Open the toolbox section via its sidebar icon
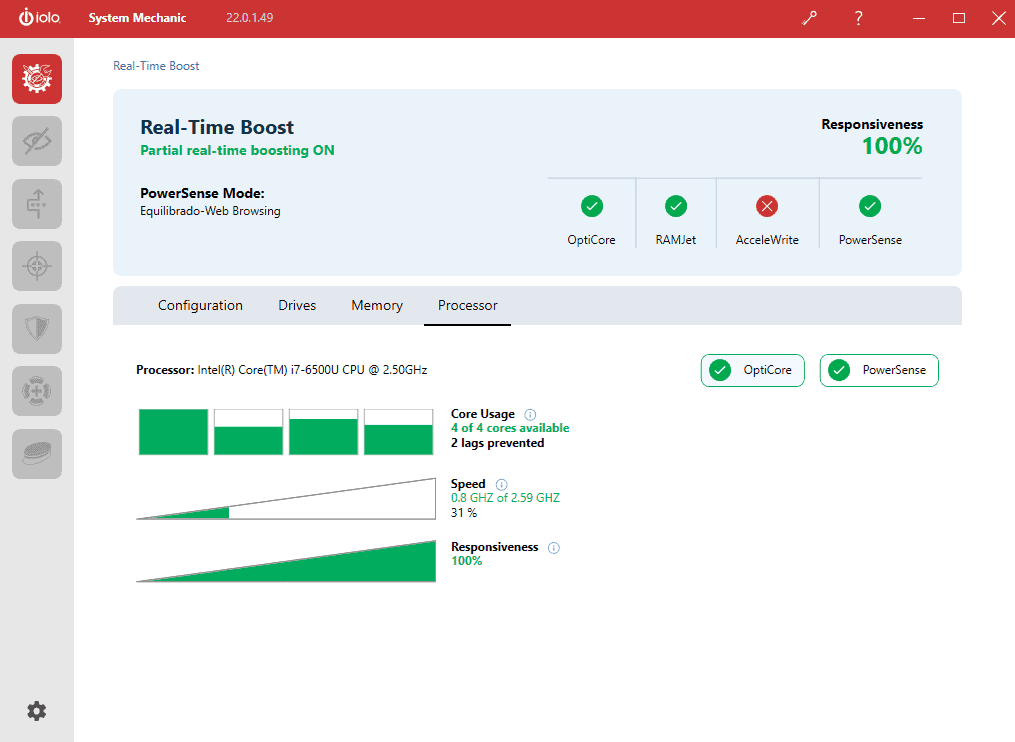1015x742 pixels. (36, 391)
